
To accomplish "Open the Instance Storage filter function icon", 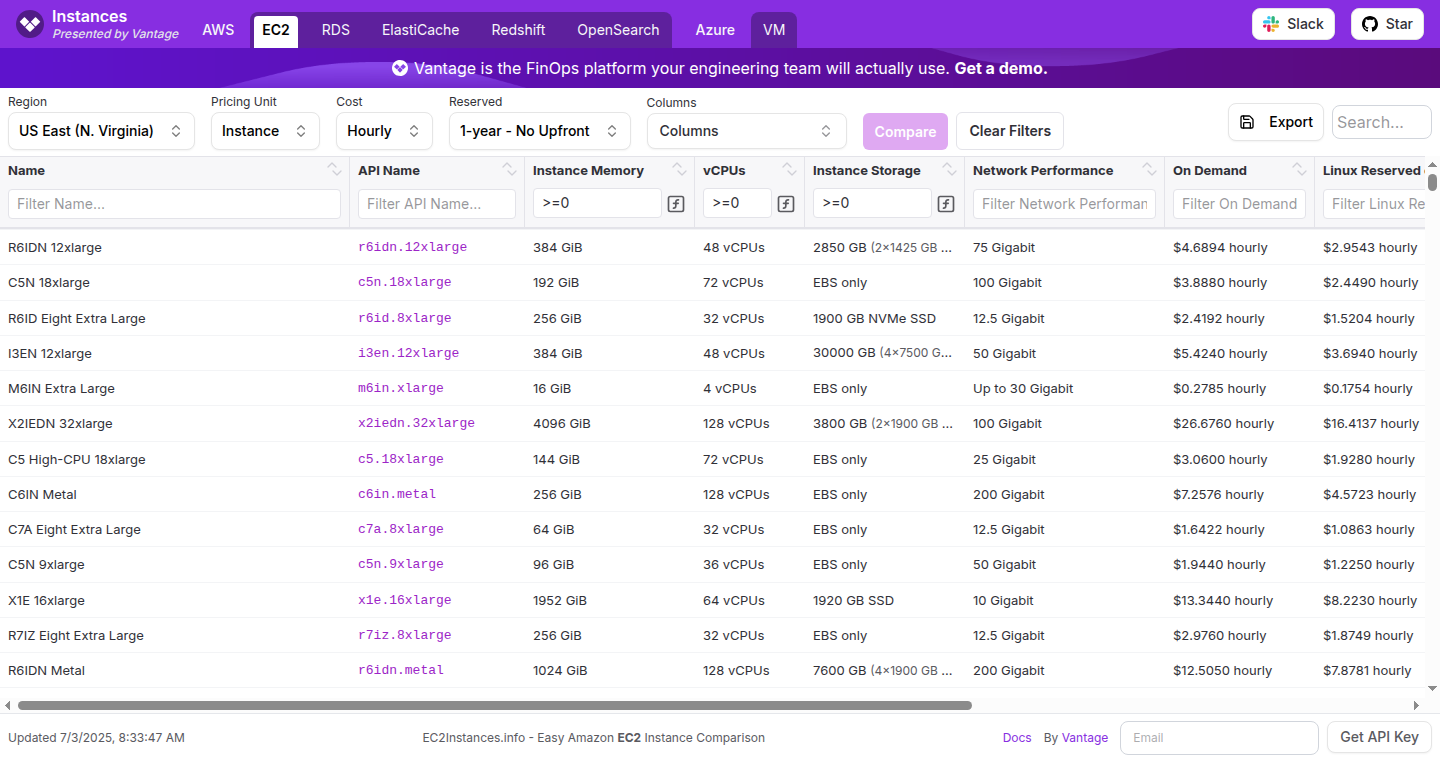I will [x=946, y=204].
